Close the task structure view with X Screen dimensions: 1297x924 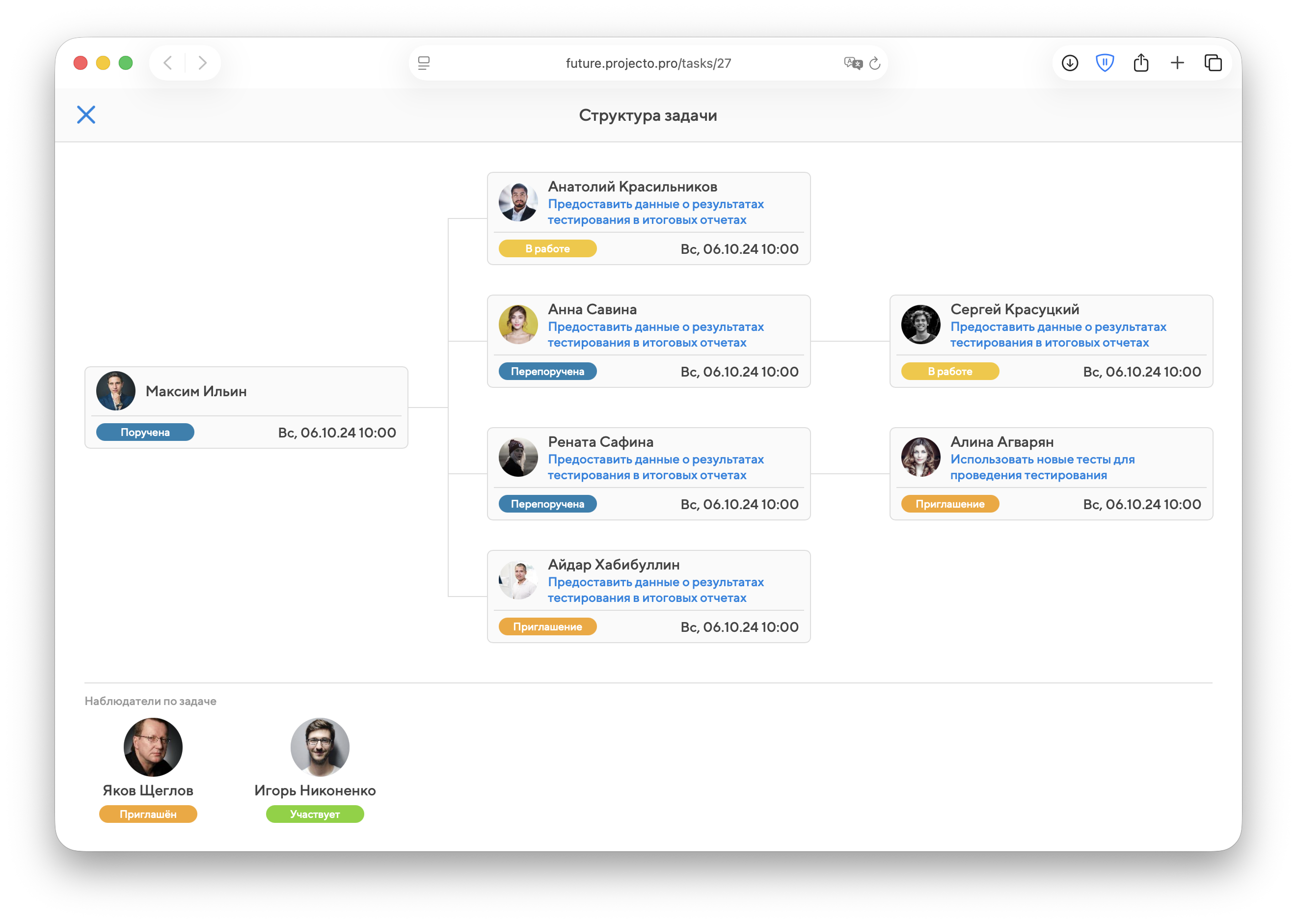(x=86, y=115)
